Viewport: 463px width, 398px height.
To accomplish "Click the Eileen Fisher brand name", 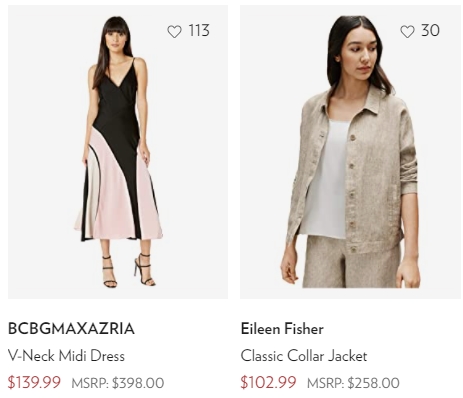I will click(282, 329).
